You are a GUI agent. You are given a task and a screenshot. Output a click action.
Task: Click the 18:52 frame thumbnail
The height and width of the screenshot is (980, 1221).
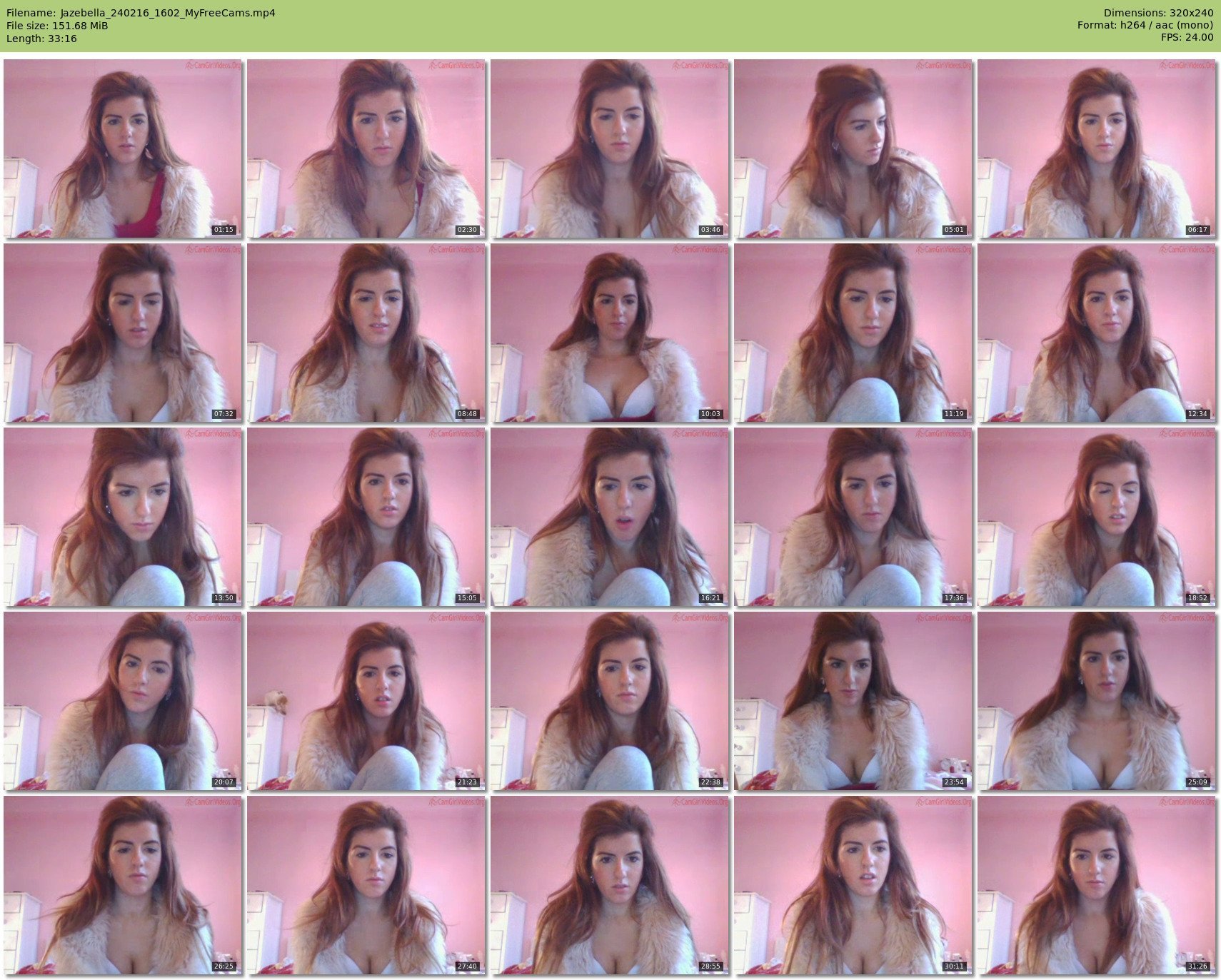coord(1097,517)
